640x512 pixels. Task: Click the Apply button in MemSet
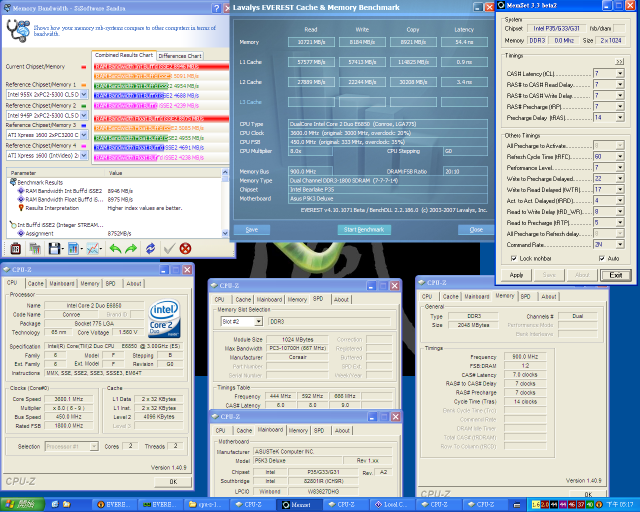516,275
